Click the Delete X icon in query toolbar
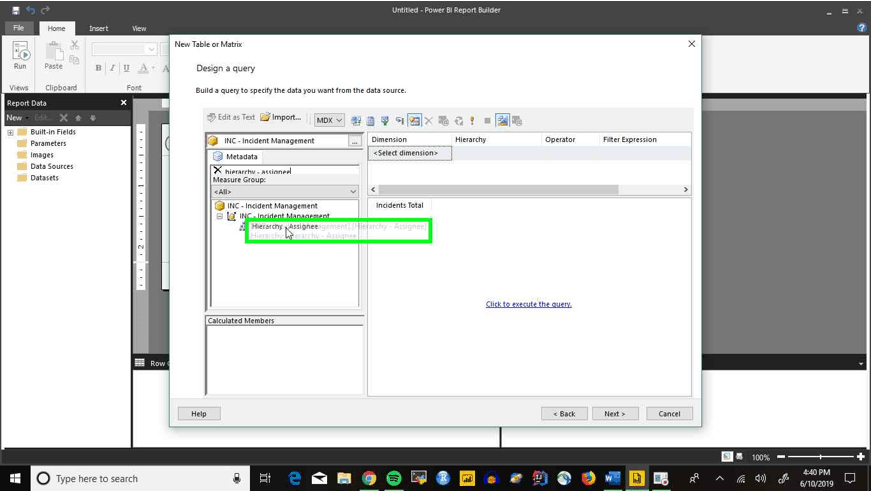 pos(429,120)
